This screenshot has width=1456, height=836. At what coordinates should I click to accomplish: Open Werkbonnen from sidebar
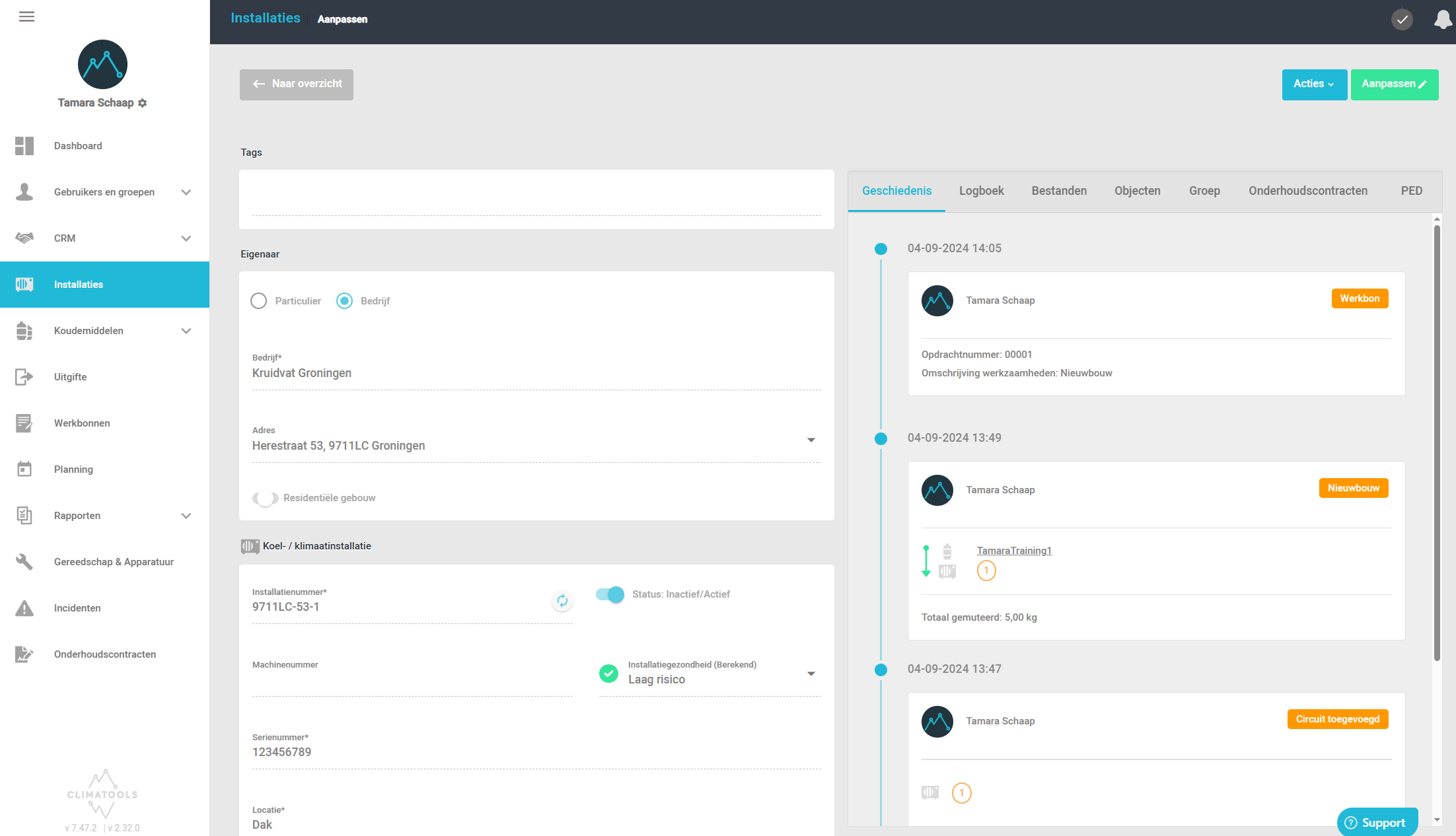click(x=82, y=423)
